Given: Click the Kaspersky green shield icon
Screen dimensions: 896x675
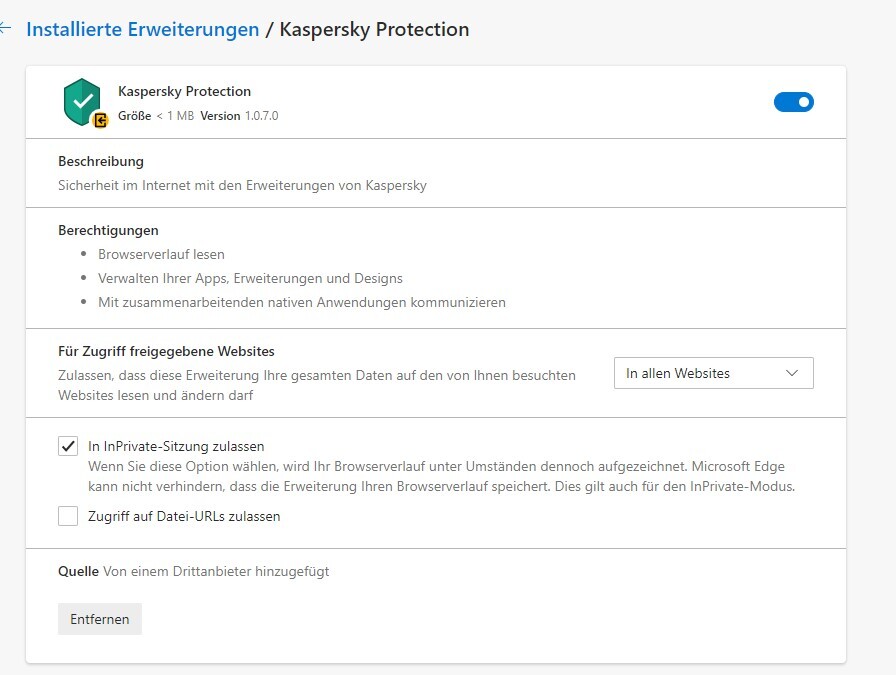Looking at the screenshot, I should 82,100.
